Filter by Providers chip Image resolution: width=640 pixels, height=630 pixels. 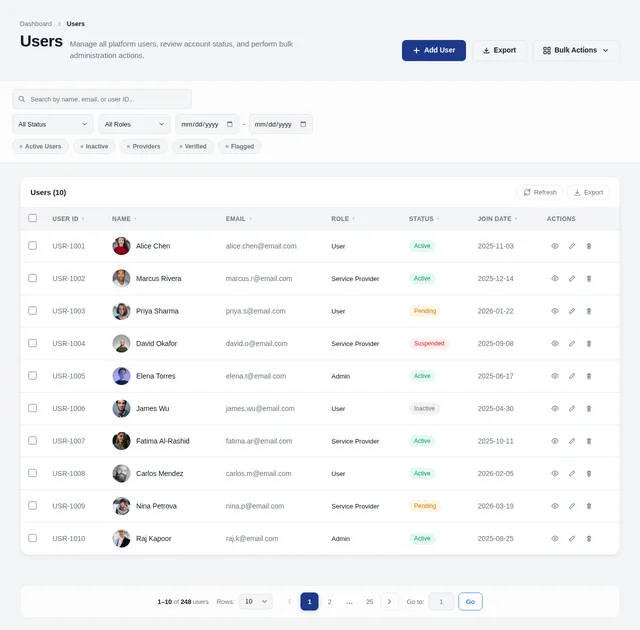pos(144,146)
